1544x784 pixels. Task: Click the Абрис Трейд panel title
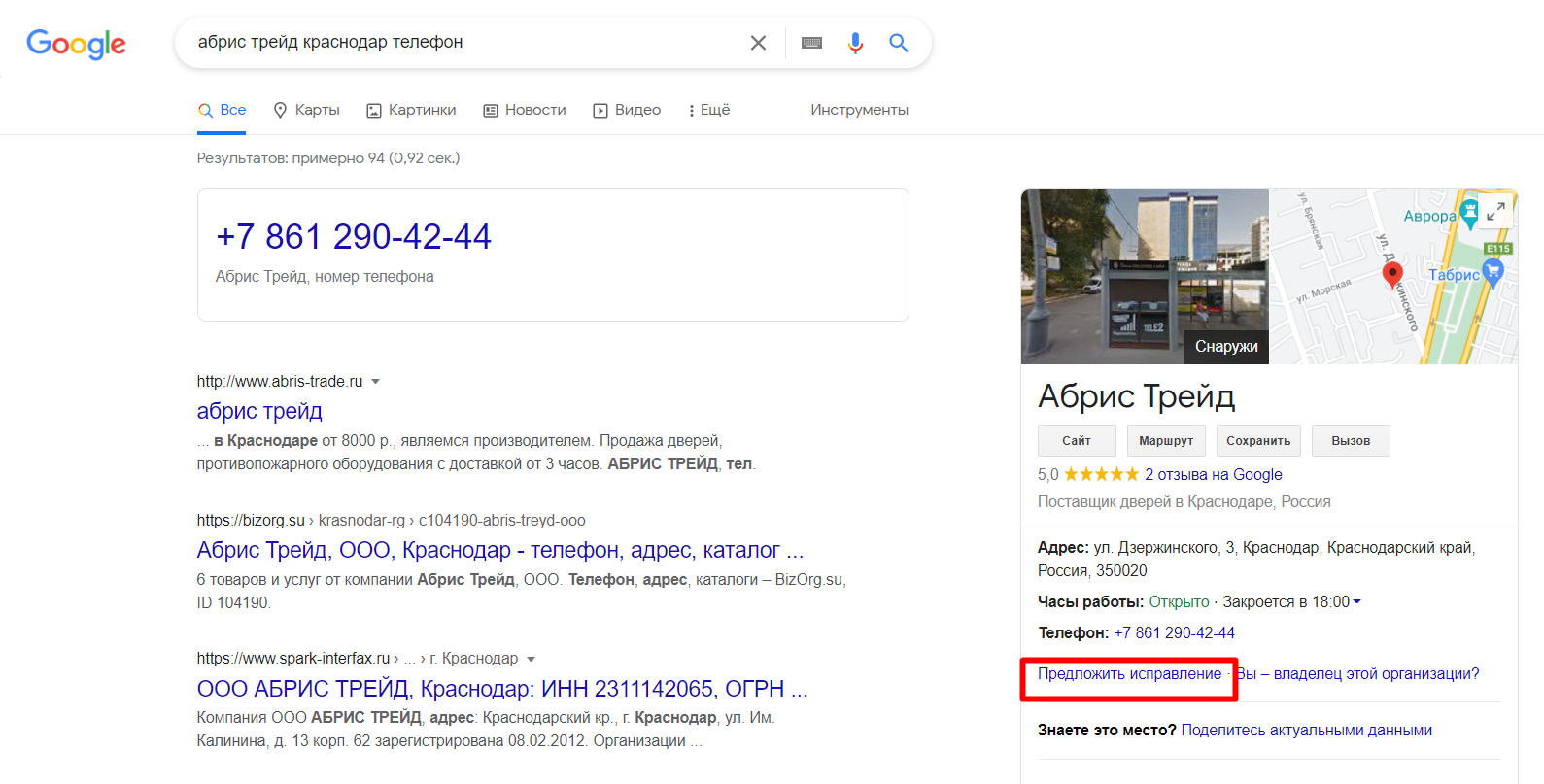[1137, 396]
